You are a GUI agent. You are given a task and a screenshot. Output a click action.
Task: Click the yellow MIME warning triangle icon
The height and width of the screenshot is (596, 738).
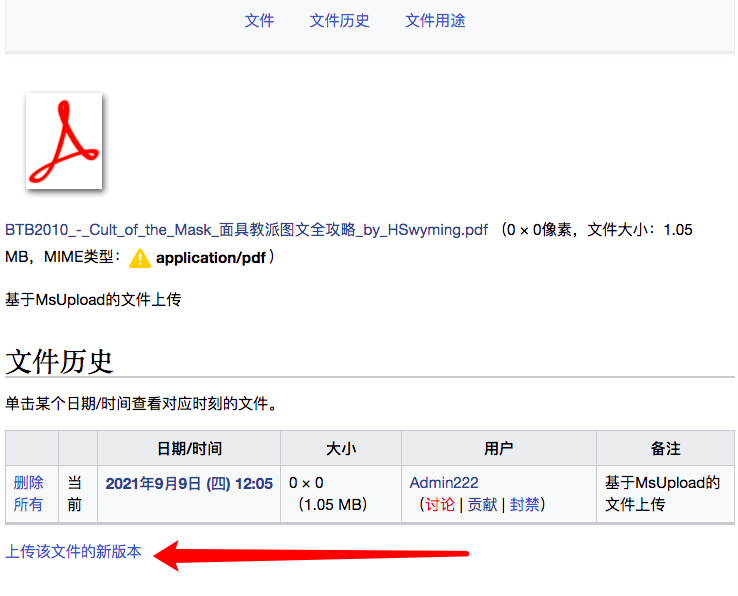tap(140, 258)
